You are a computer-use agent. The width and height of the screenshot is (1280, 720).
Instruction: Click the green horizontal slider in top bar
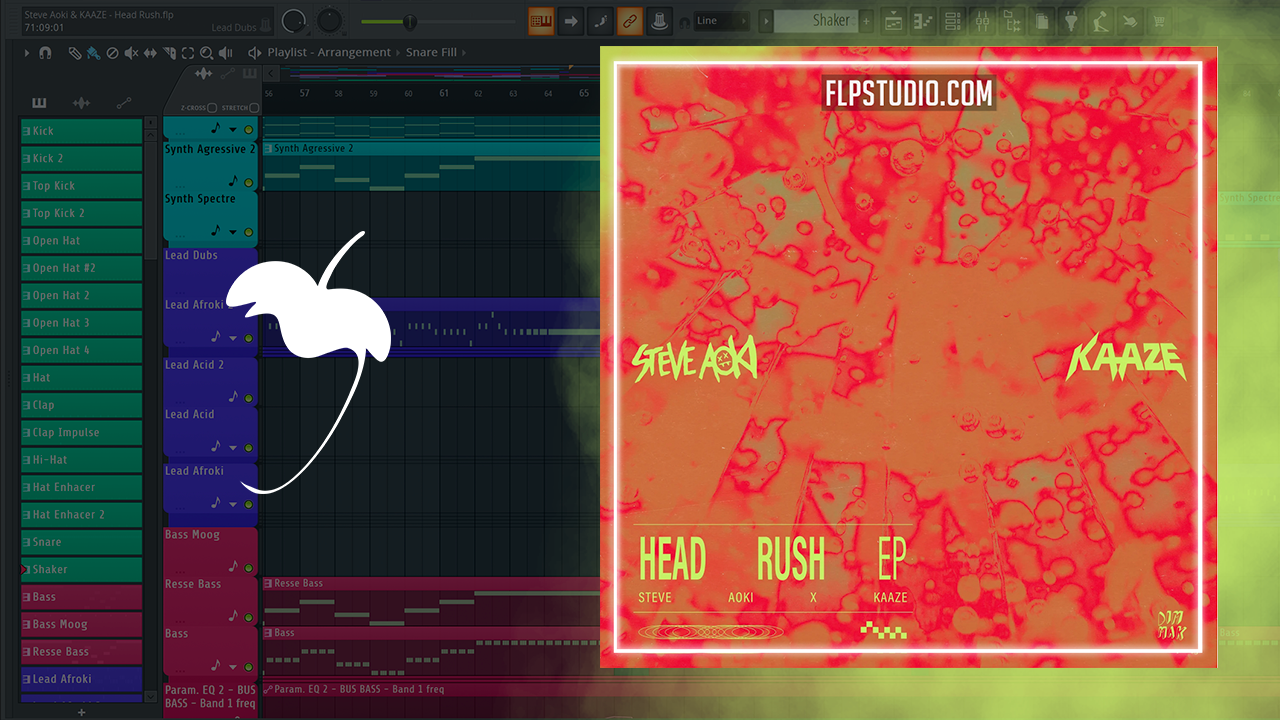pos(409,21)
